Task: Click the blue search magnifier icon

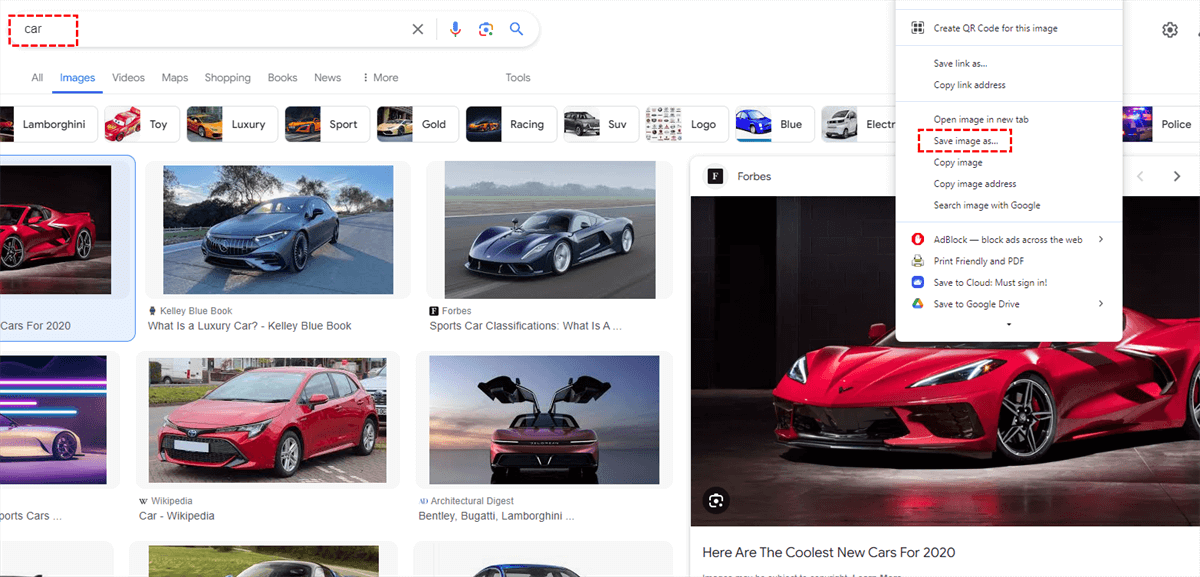Action: pyautogui.click(x=517, y=29)
